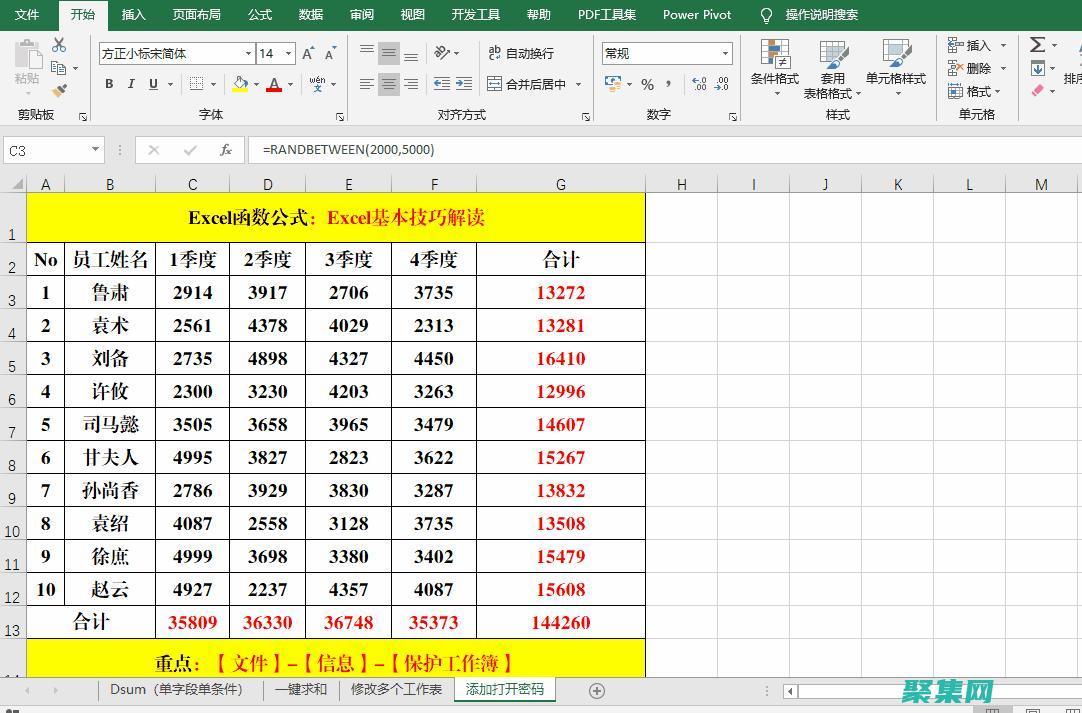Expand the number format dropdown (常规)
Image resolution: width=1082 pixels, height=713 pixels.
click(724, 53)
